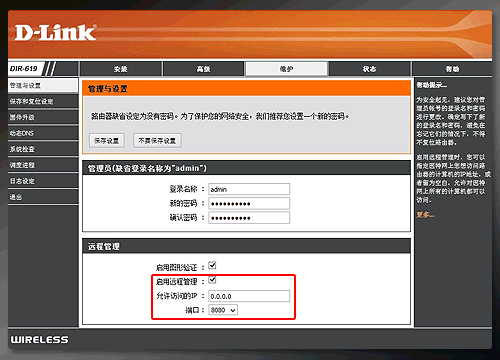500x360 pixels.
Task: Click the 远程管理 section header
Action: [x=246, y=246]
